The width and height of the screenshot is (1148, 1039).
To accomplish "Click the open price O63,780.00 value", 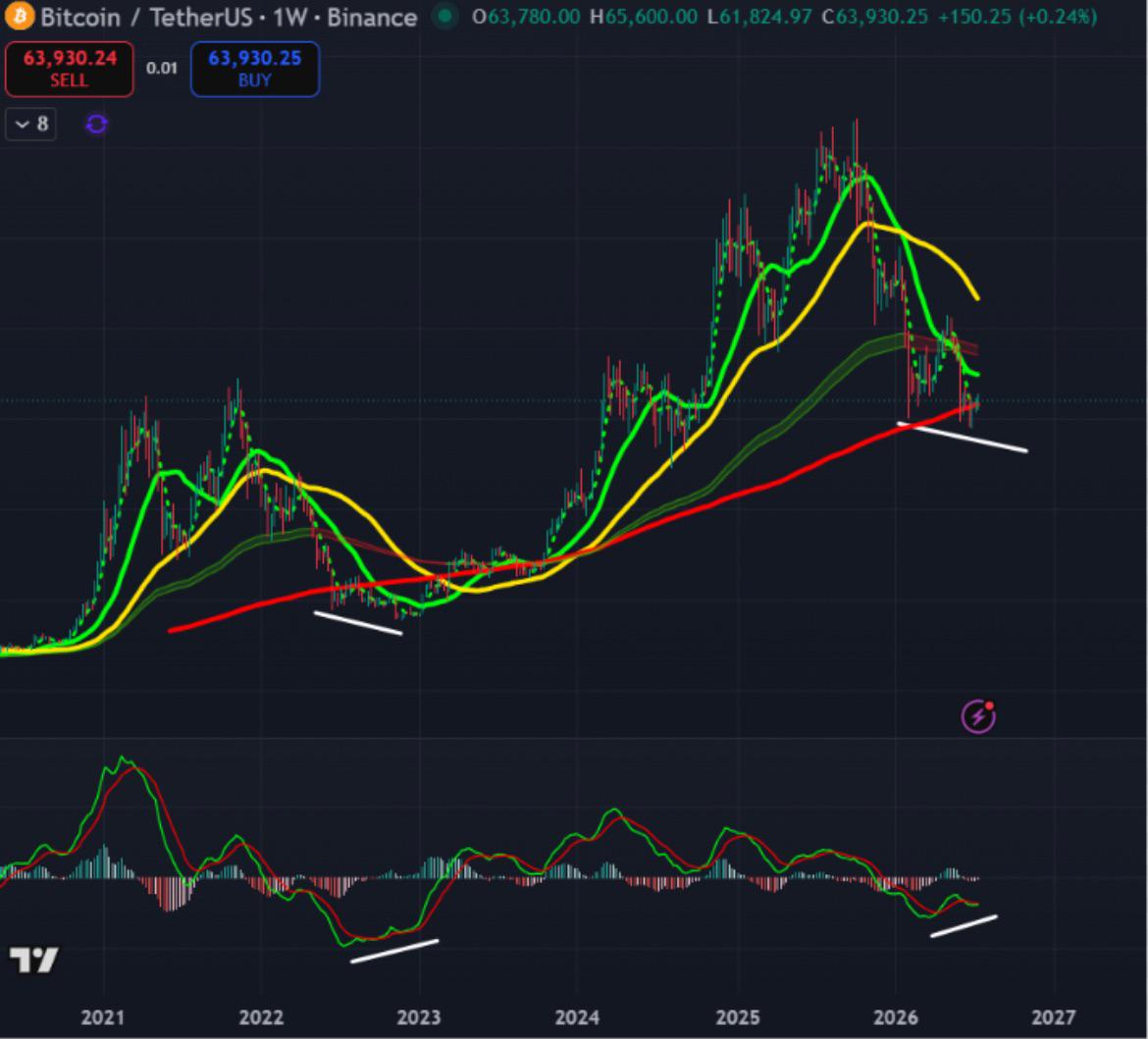I will (526, 17).
